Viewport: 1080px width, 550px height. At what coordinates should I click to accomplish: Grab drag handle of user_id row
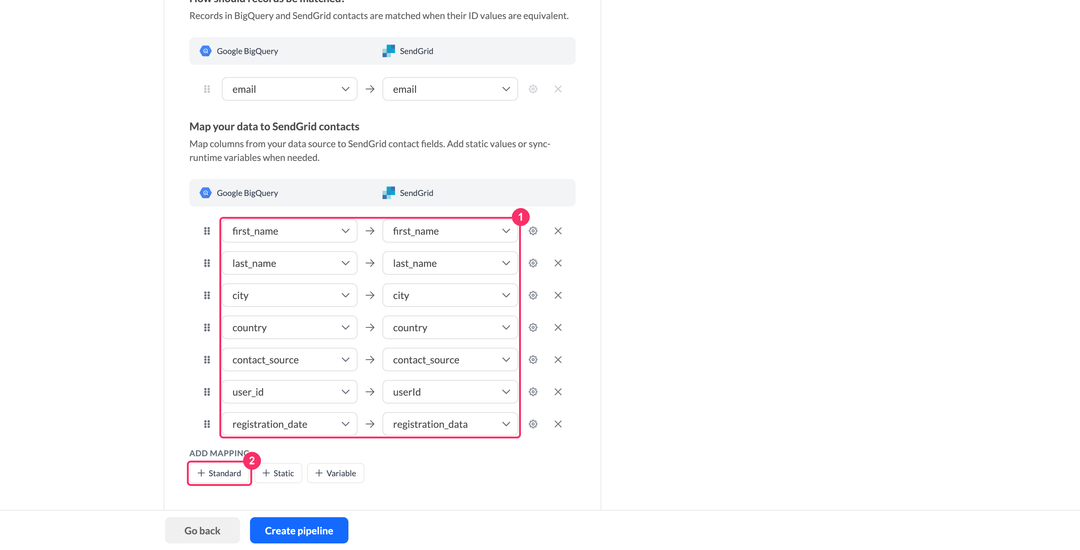click(x=207, y=392)
